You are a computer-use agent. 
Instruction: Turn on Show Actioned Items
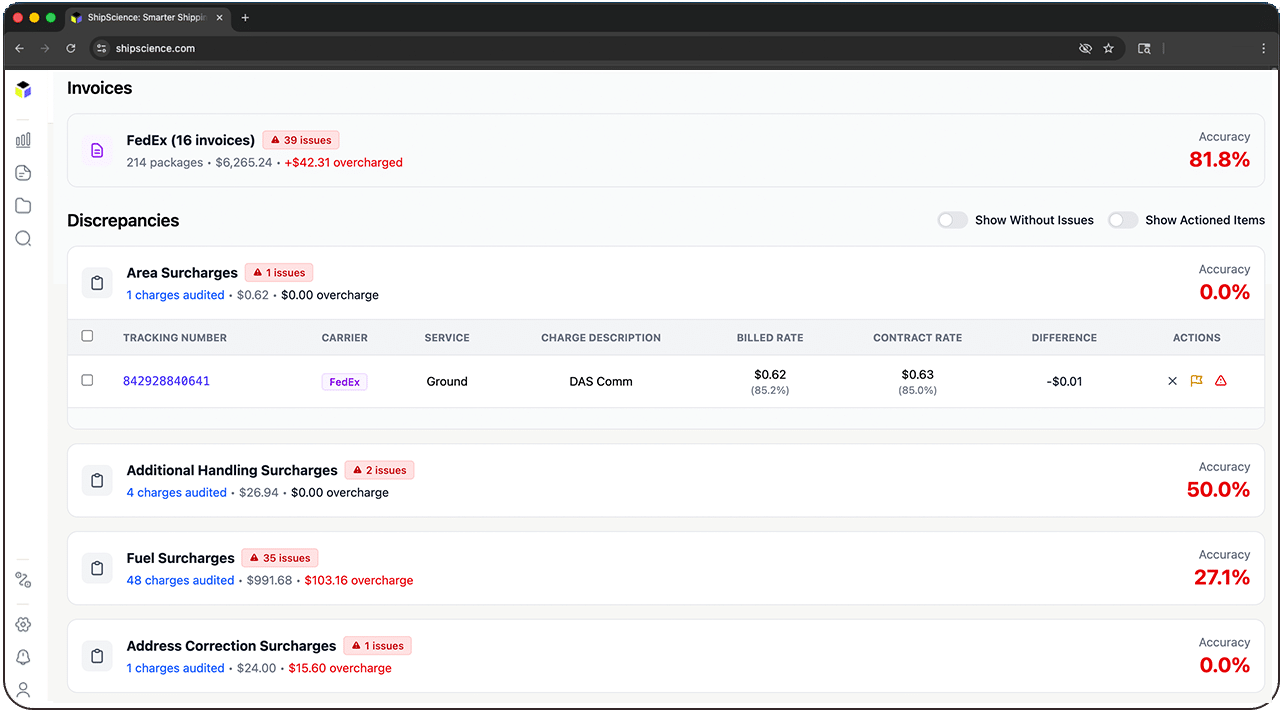(1122, 219)
